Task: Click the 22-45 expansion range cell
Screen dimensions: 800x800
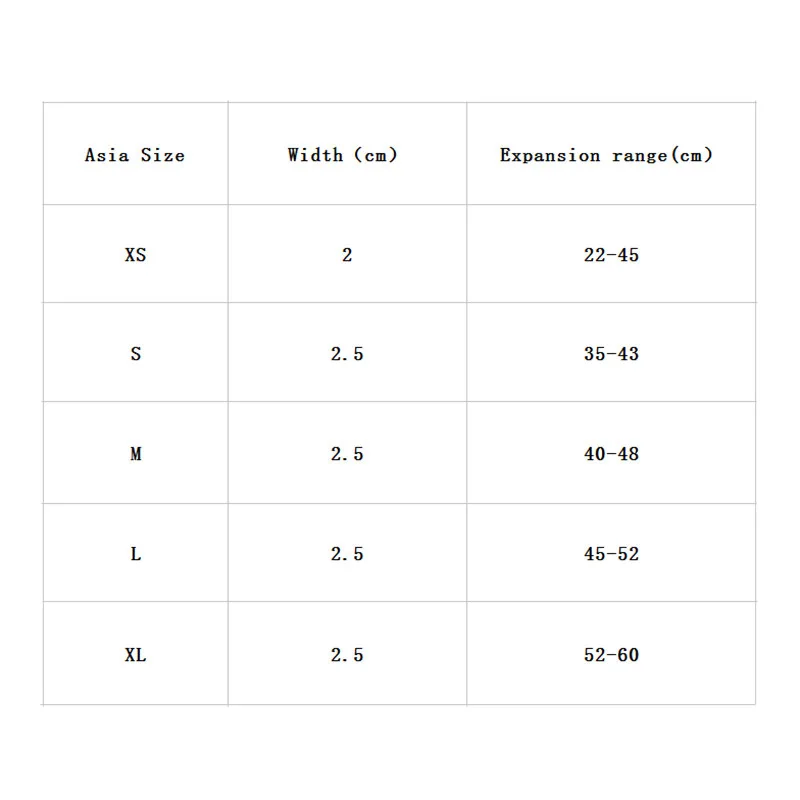Action: [611, 254]
